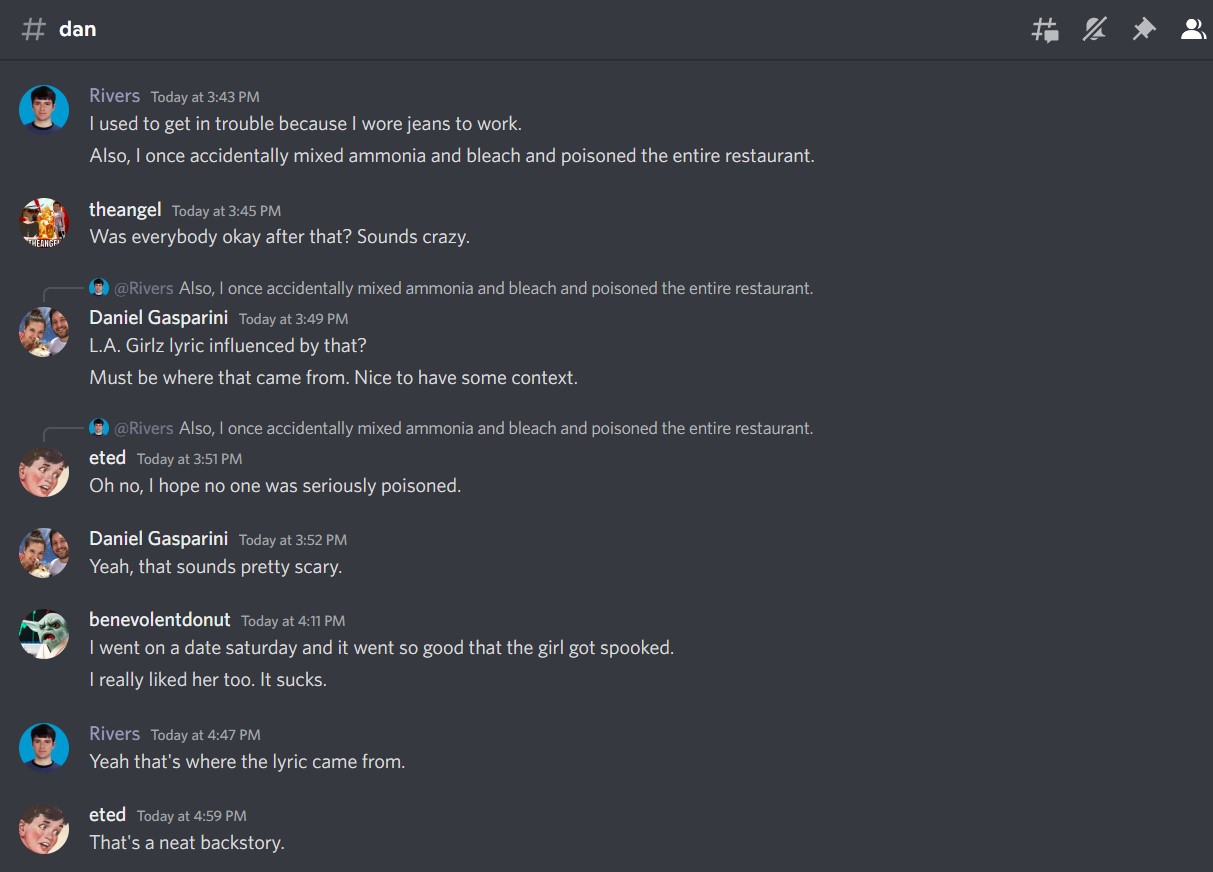Toggle notification settings bell icon
Screen dimensions: 1213x872
1095,29
